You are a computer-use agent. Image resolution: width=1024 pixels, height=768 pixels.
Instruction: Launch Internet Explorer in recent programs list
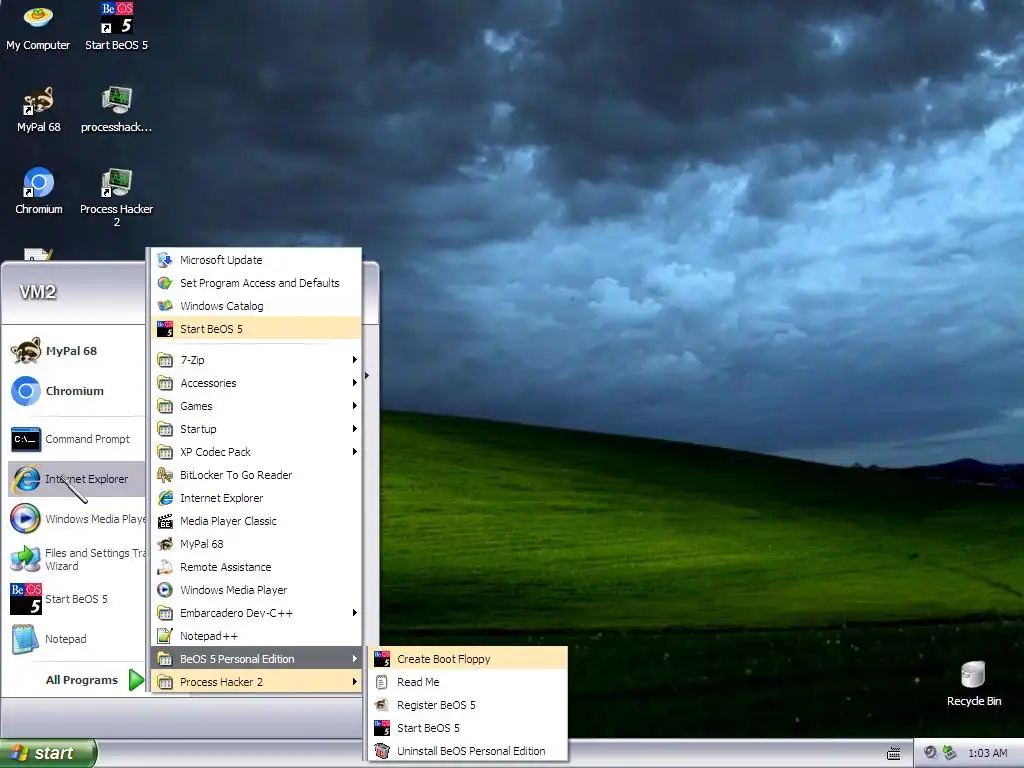(76, 479)
